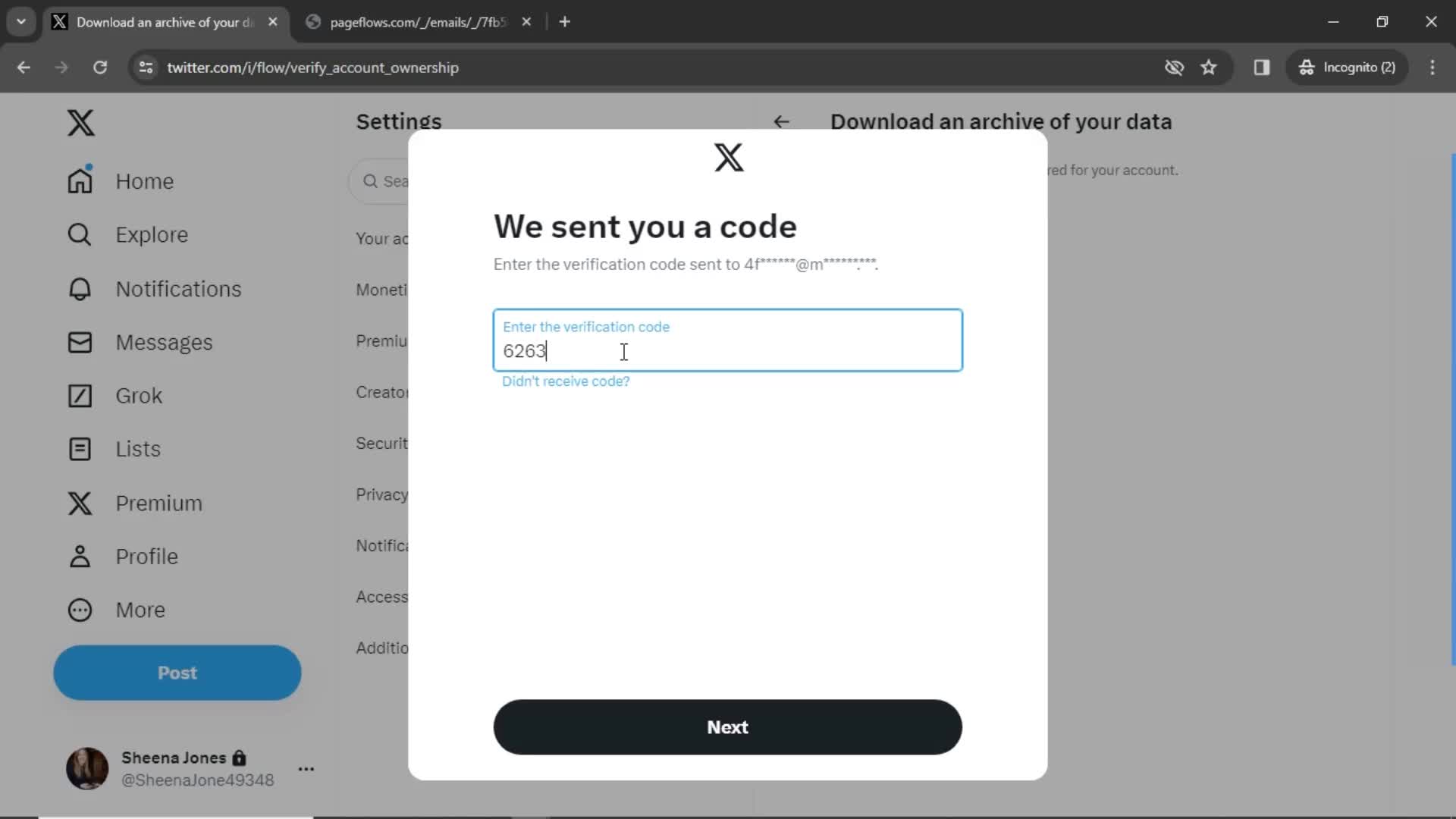
Task: Click the More option in sidebar
Action: coord(140,610)
